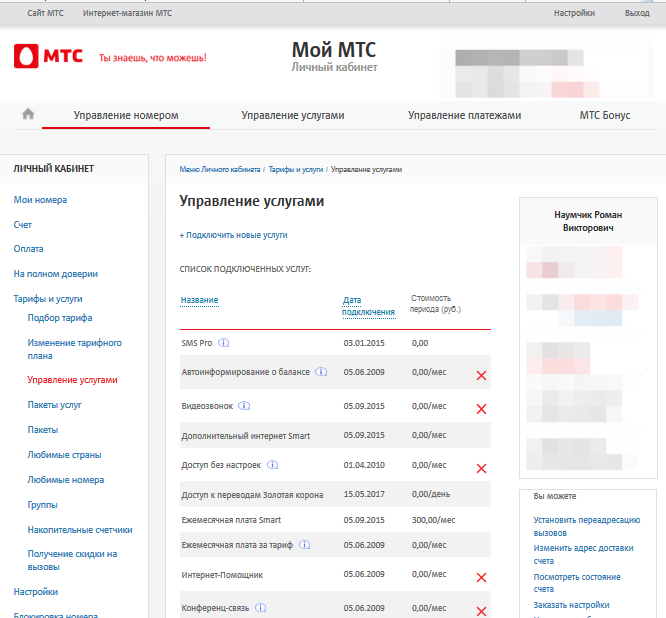
Task: Expand Тарифы и услуги sidebar section
Action: pos(48,298)
